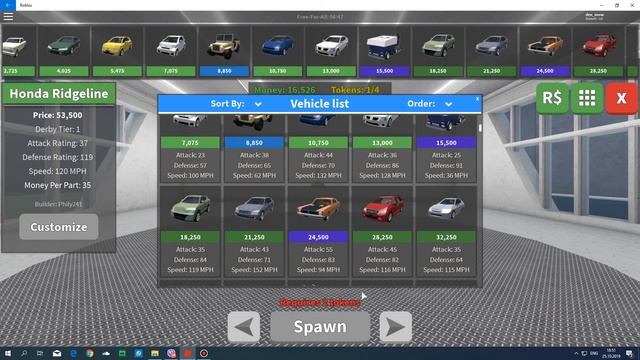Open the Mail app from taskbar

(57, 353)
